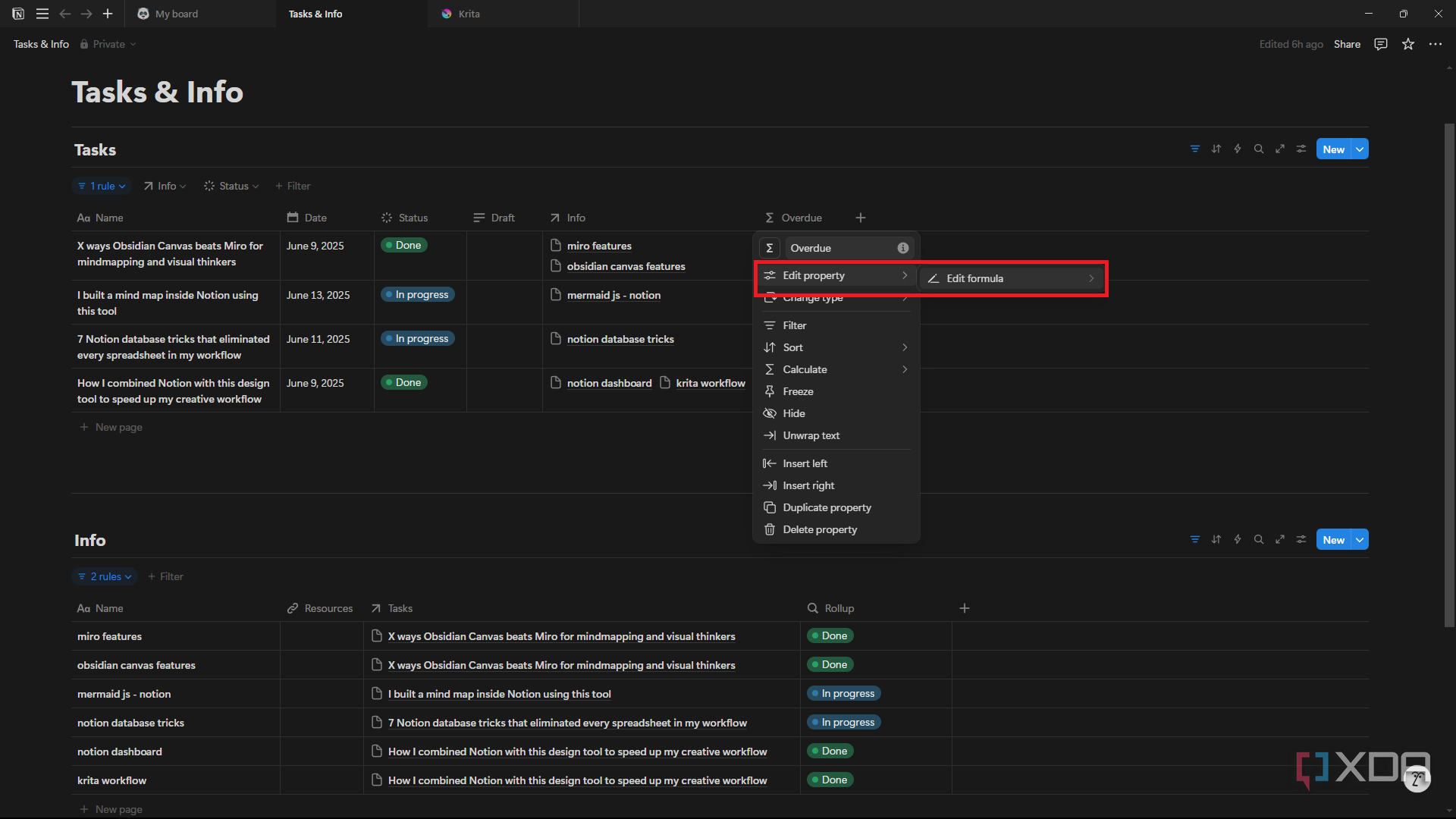Expand the 1 rule filter dropdown
This screenshot has height=819, width=1456.
click(102, 186)
